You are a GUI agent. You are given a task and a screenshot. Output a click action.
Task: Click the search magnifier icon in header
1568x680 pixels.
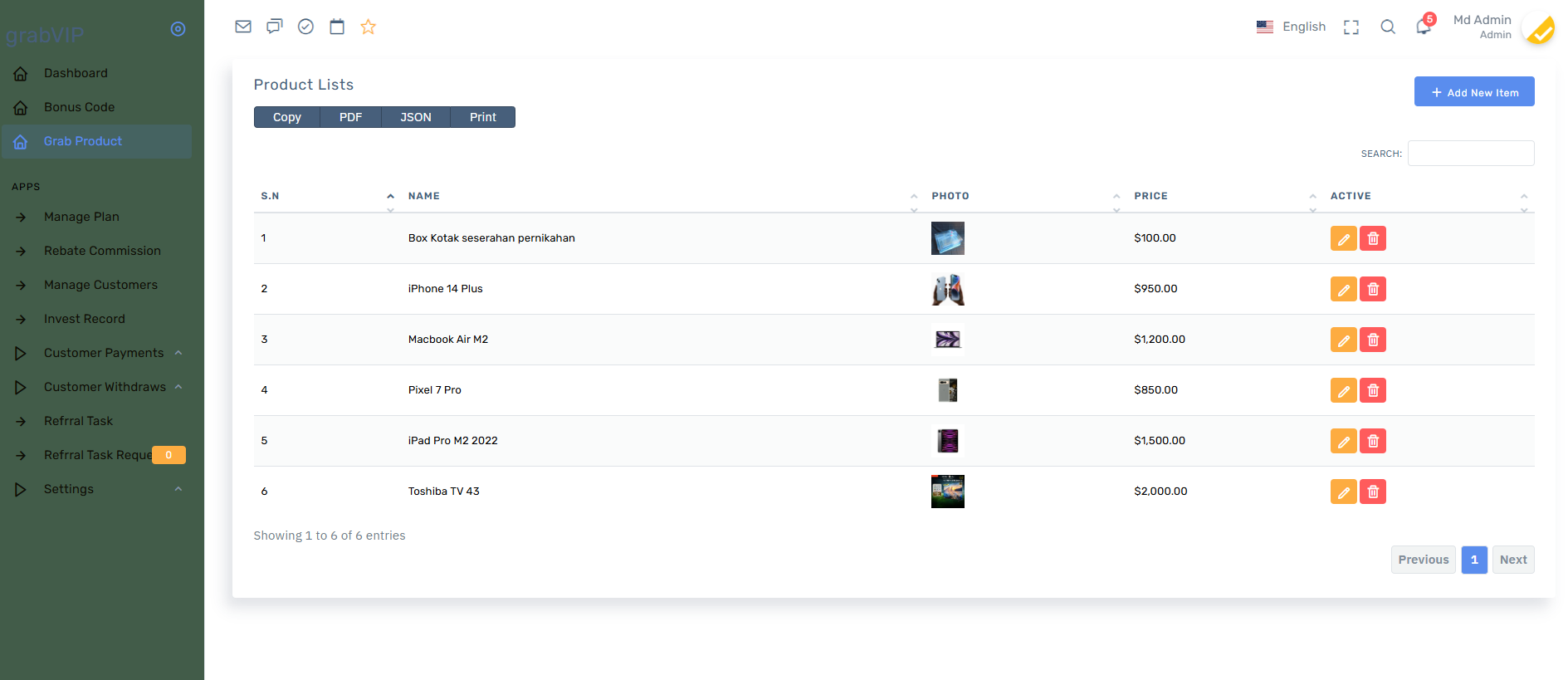[1388, 27]
